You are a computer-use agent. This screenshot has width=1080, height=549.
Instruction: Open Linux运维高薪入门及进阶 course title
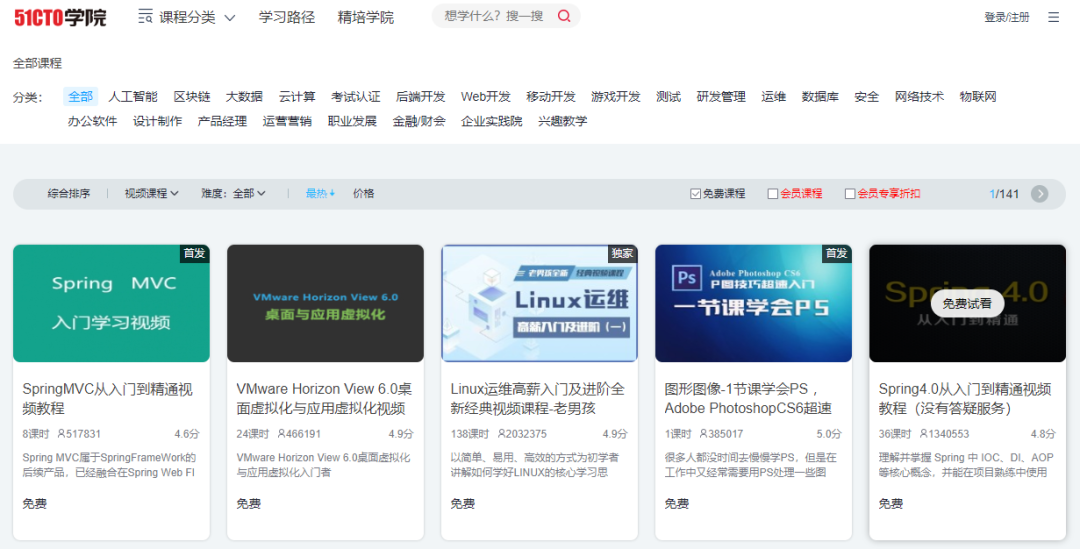[538, 399]
